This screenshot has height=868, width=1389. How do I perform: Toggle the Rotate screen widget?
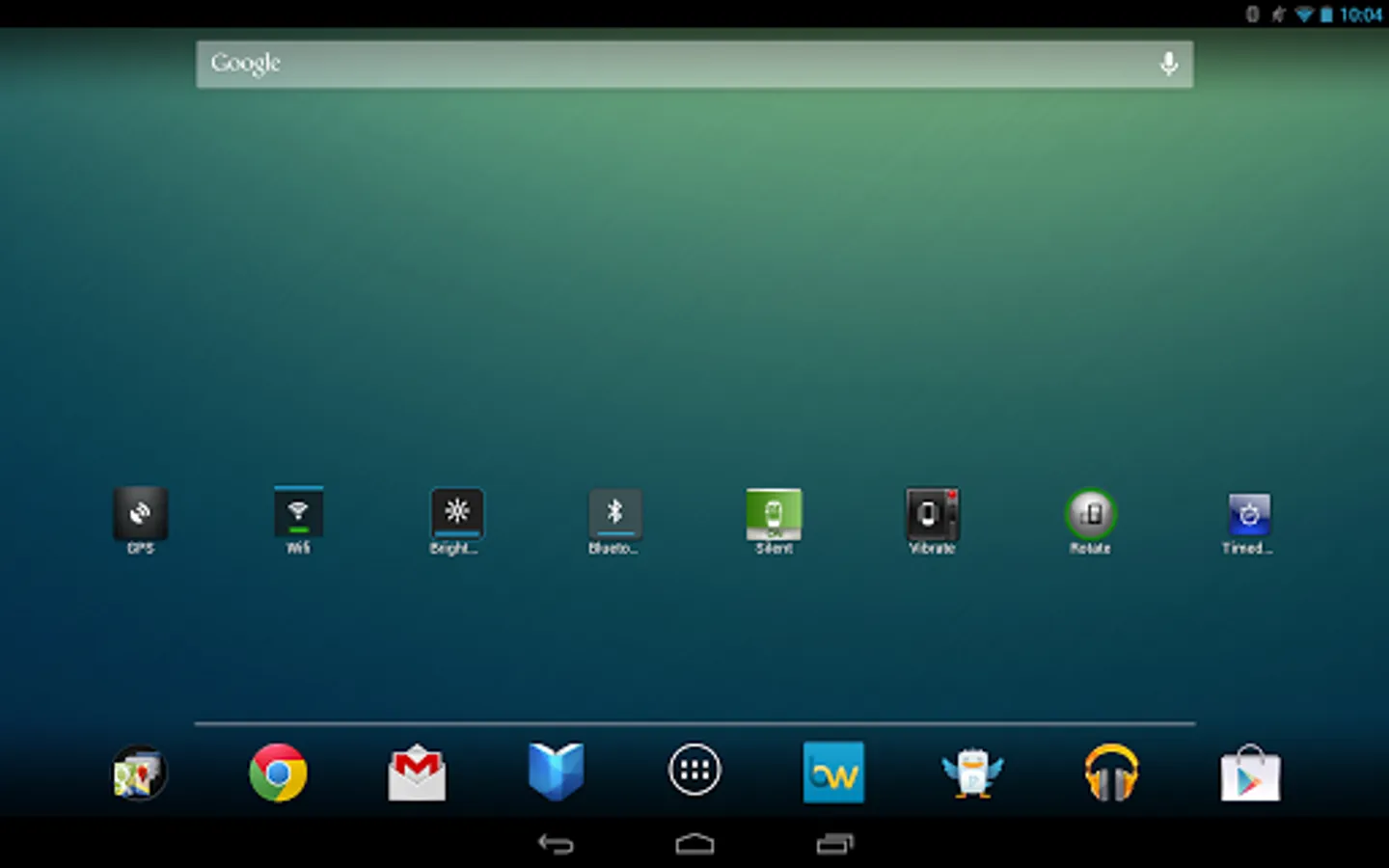[x=1090, y=521]
